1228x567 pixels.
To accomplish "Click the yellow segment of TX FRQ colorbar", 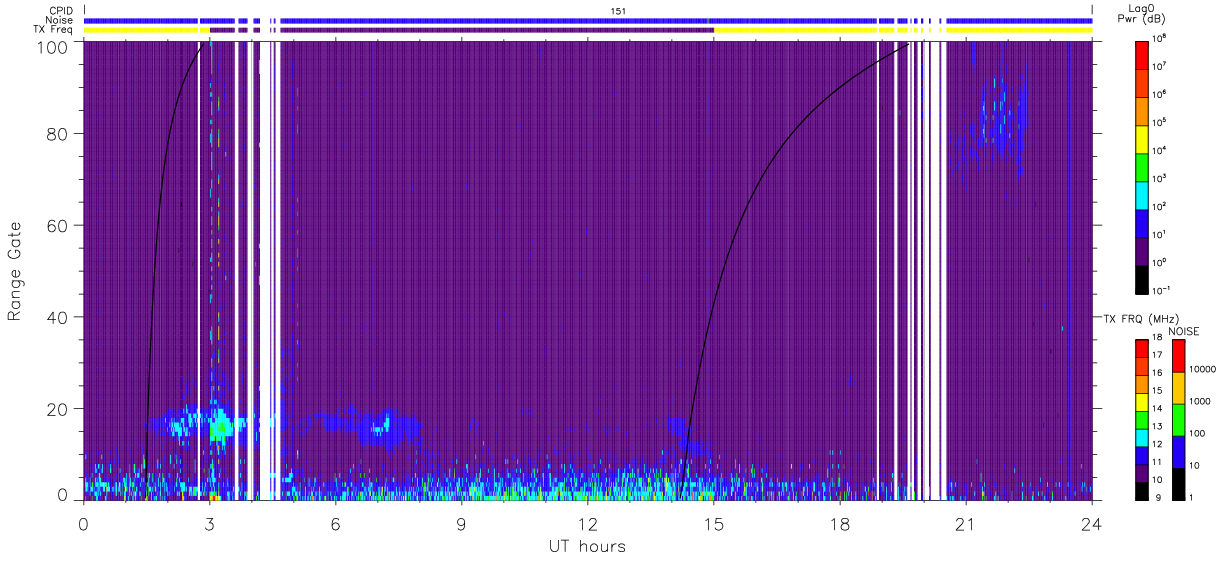I will point(1142,400).
